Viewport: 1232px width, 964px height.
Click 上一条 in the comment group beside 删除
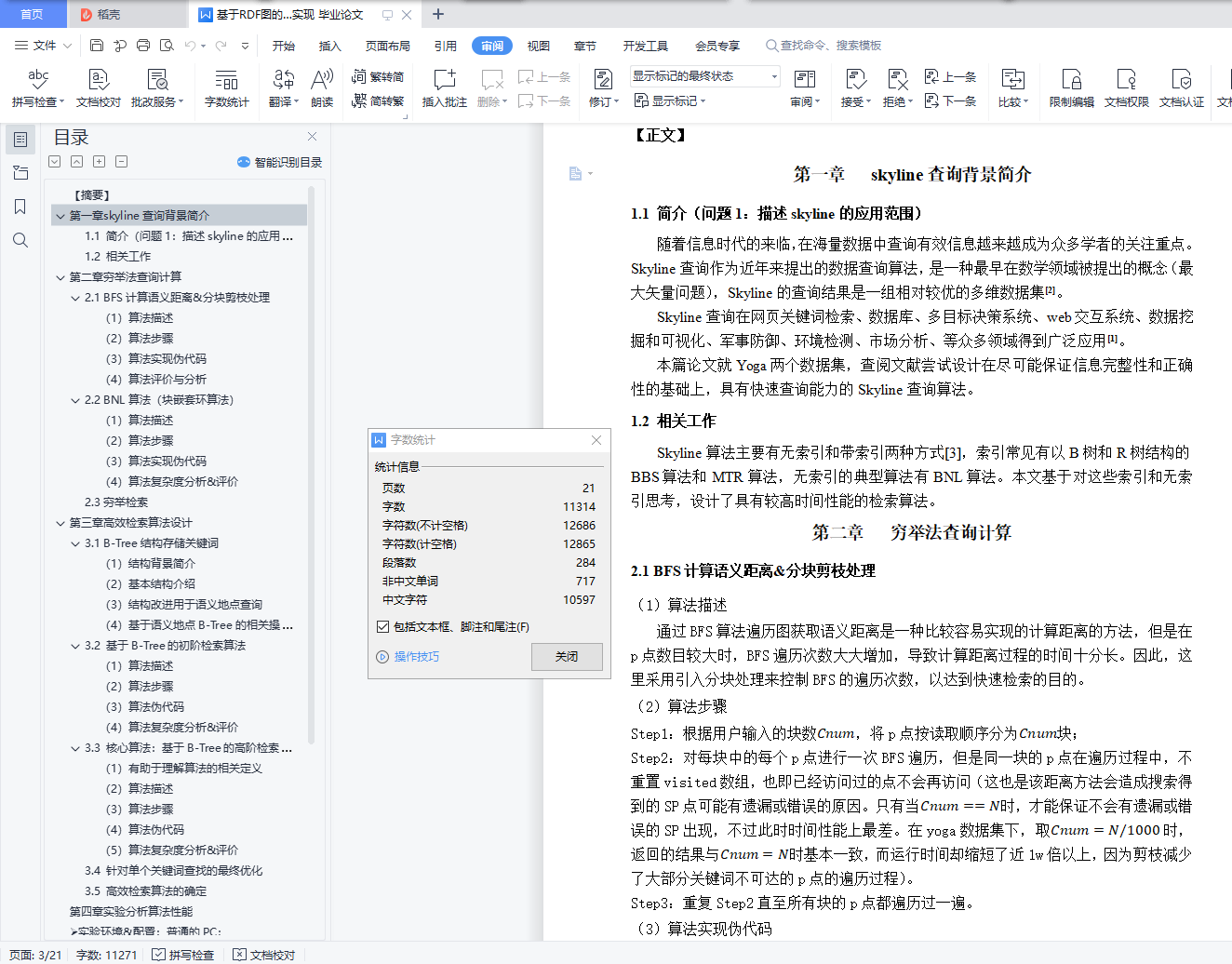coord(544,77)
